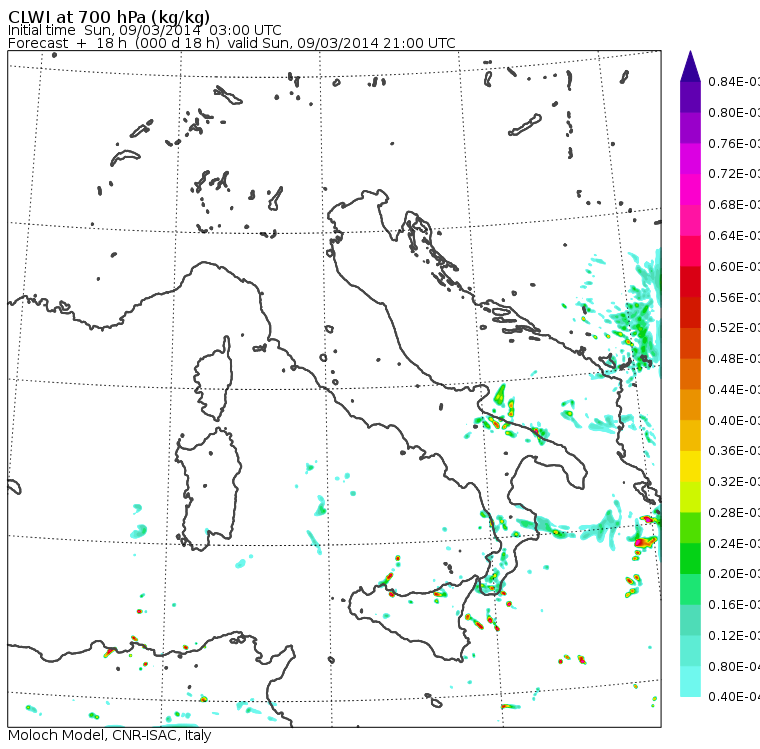Select the light orange band between 0.40E-03 and 0.44E-03

coord(690,405)
